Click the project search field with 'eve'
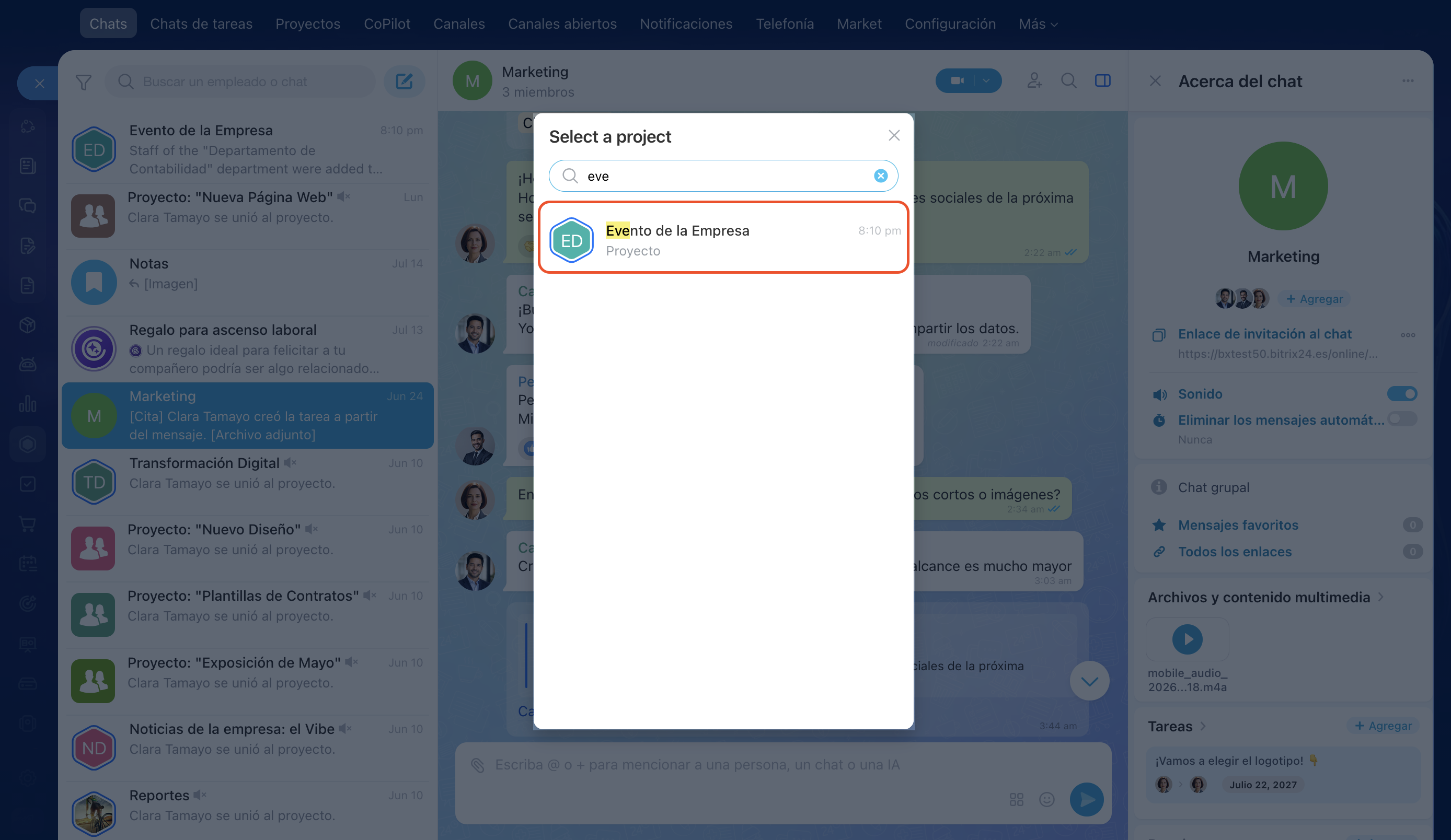 point(723,176)
